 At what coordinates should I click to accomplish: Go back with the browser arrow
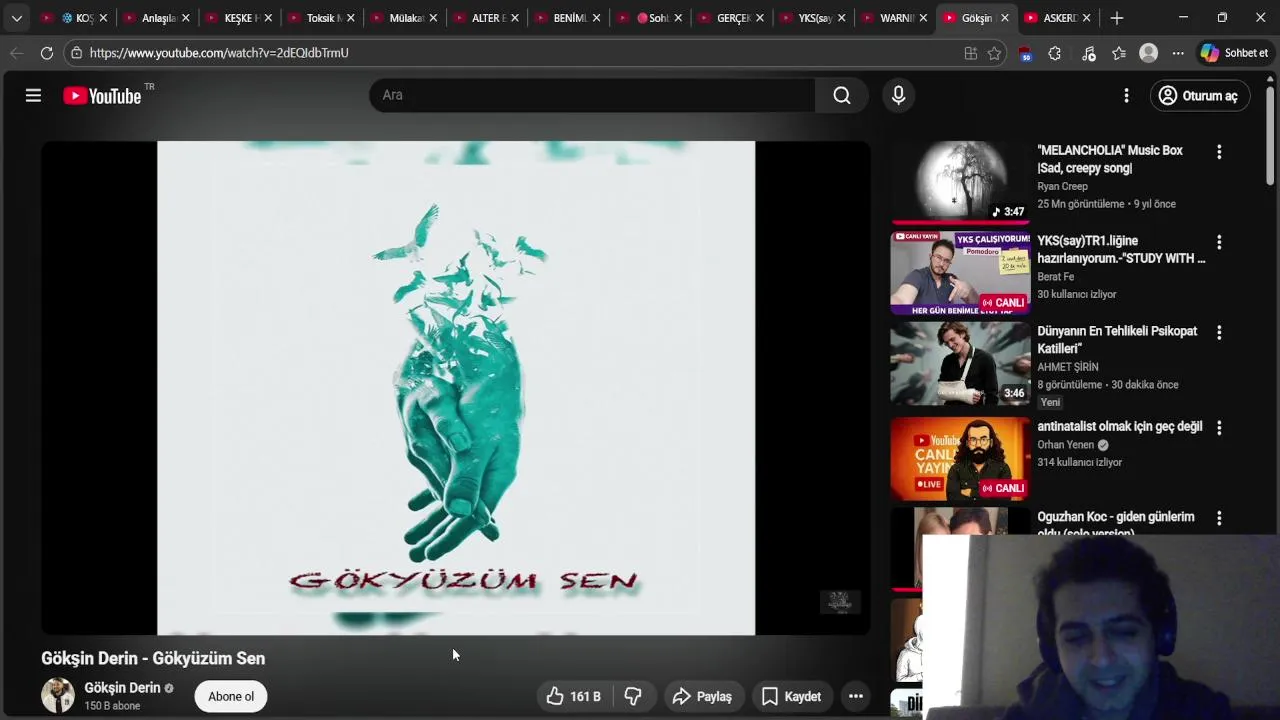pyautogui.click(x=16, y=53)
